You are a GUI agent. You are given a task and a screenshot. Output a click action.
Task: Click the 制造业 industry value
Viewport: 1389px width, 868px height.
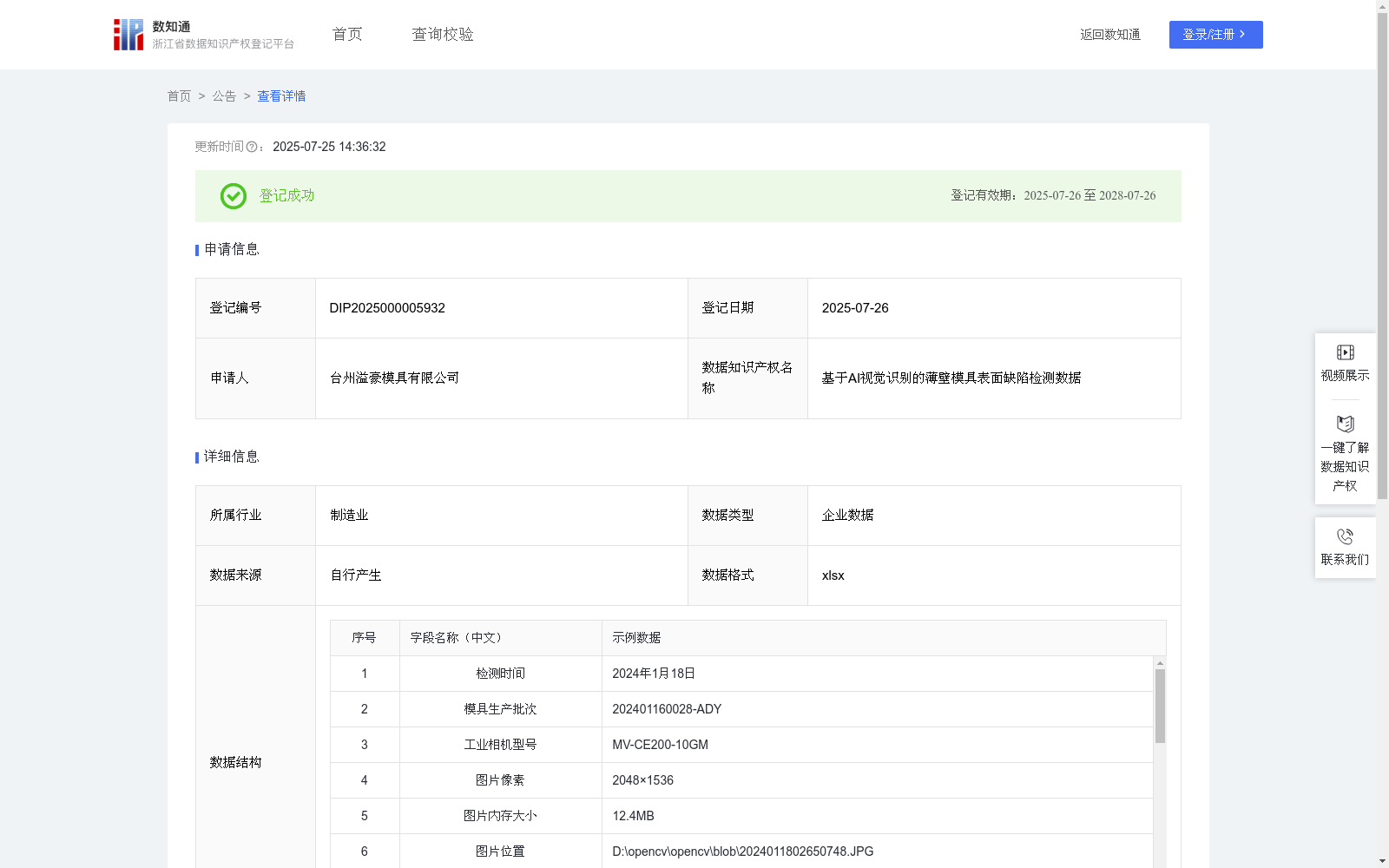click(349, 516)
